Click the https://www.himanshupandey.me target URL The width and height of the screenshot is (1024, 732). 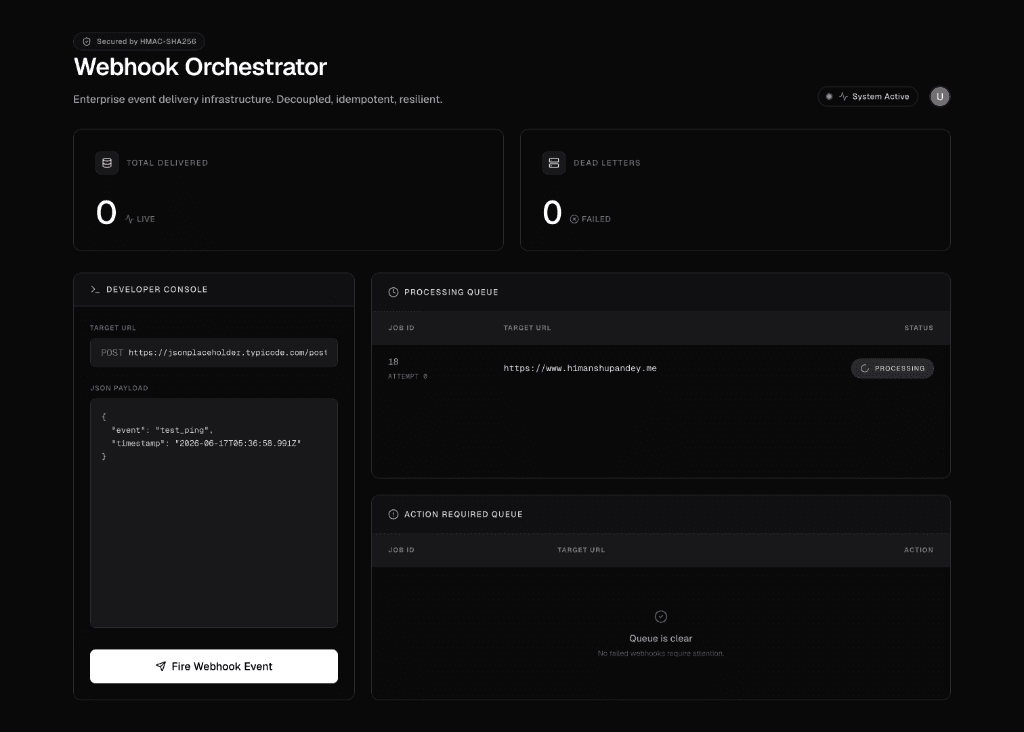click(580, 368)
